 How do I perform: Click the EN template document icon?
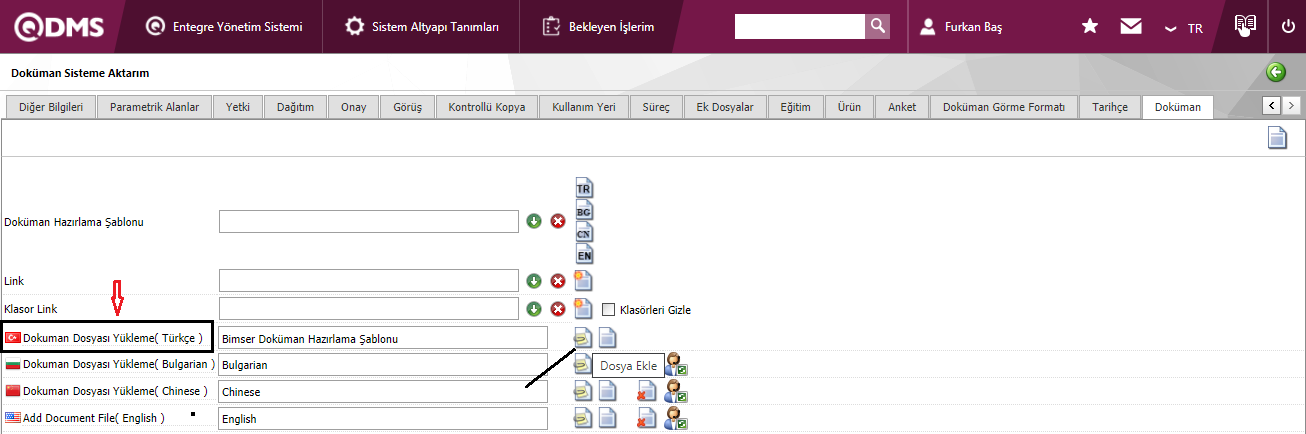tap(585, 254)
